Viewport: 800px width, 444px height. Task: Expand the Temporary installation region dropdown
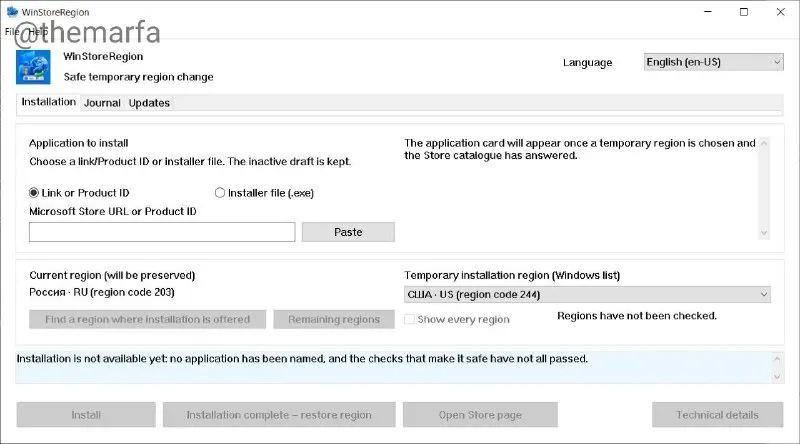coord(587,294)
